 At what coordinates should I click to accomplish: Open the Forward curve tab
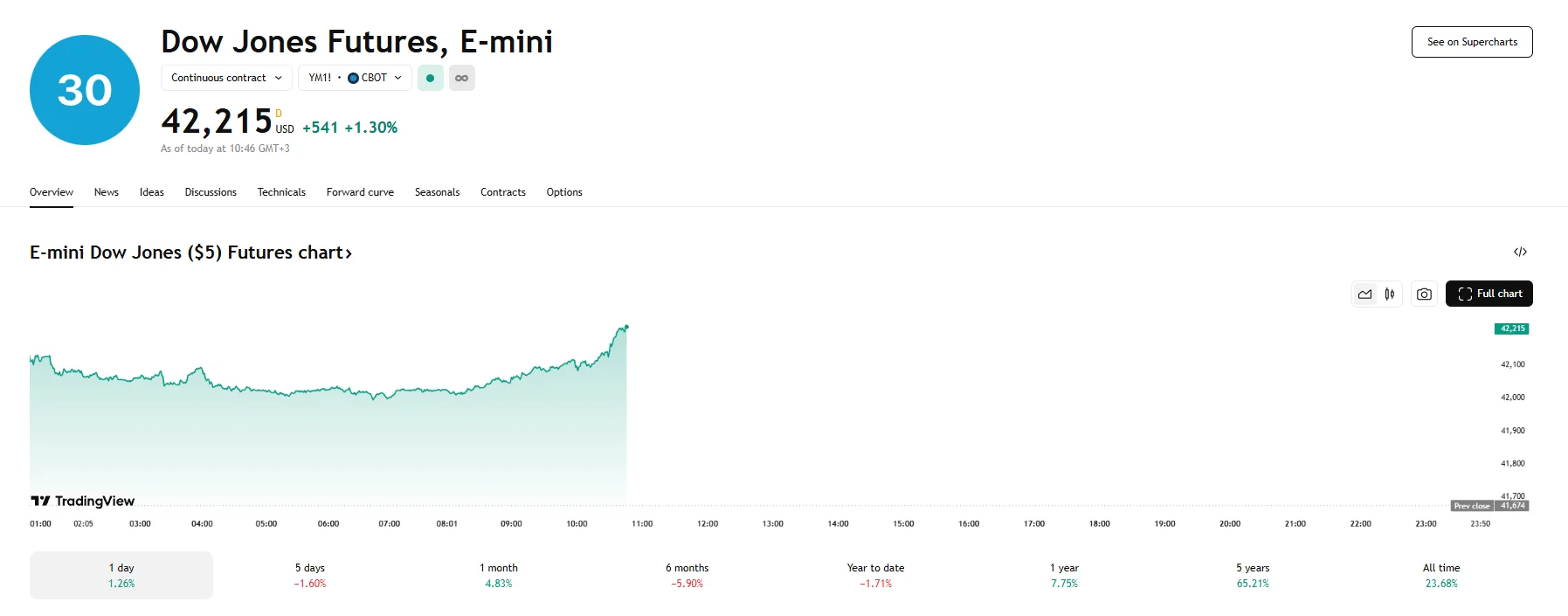360,192
